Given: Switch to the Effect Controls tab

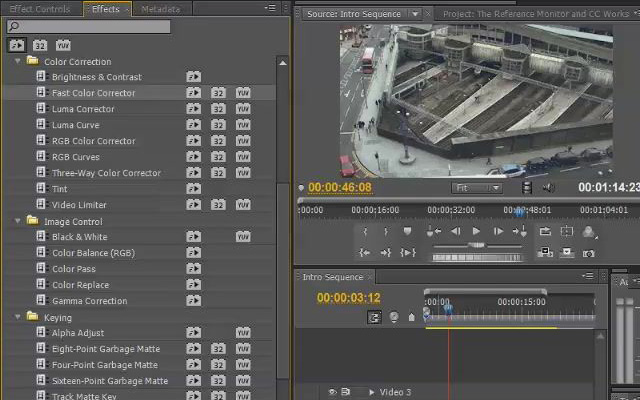Looking at the screenshot, I should (x=40, y=9).
